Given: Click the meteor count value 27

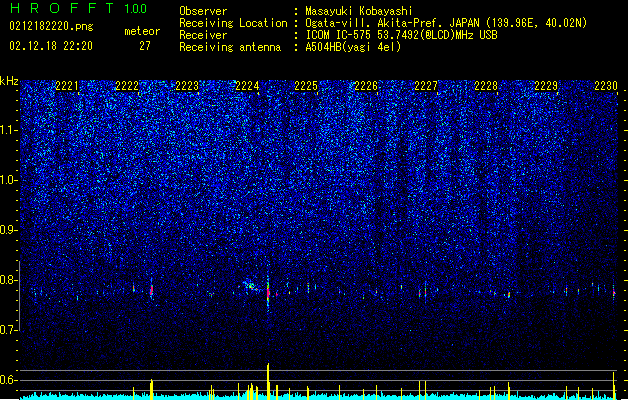Looking at the screenshot, I should click(x=144, y=46).
